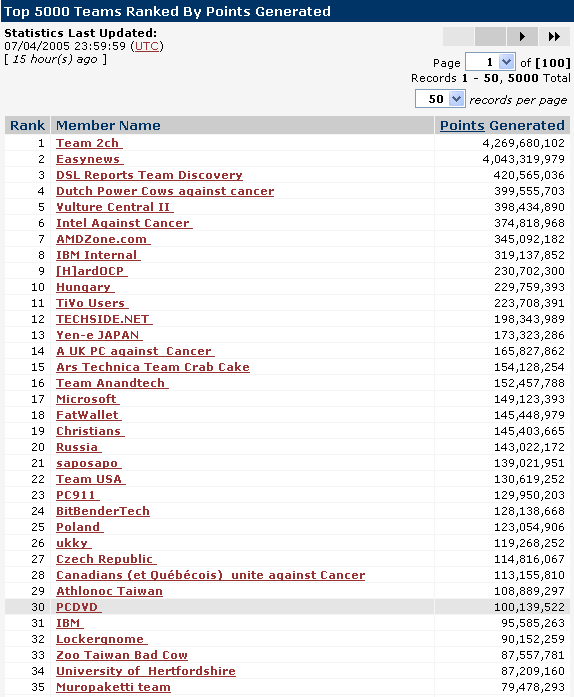Select the highlighted PCDVD team
This screenshot has width=574, height=697.
[77, 607]
